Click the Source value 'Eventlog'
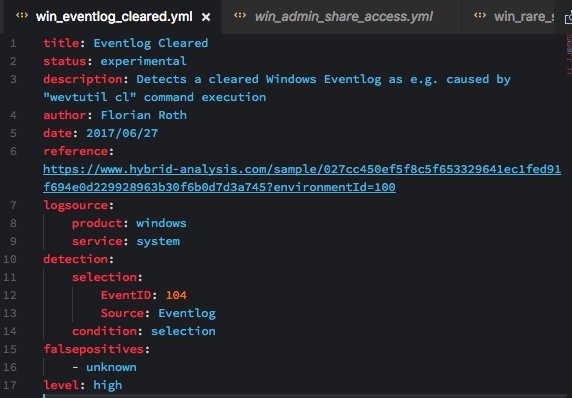This screenshot has width=572, height=398. pyautogui.click(x=187, y=313)
